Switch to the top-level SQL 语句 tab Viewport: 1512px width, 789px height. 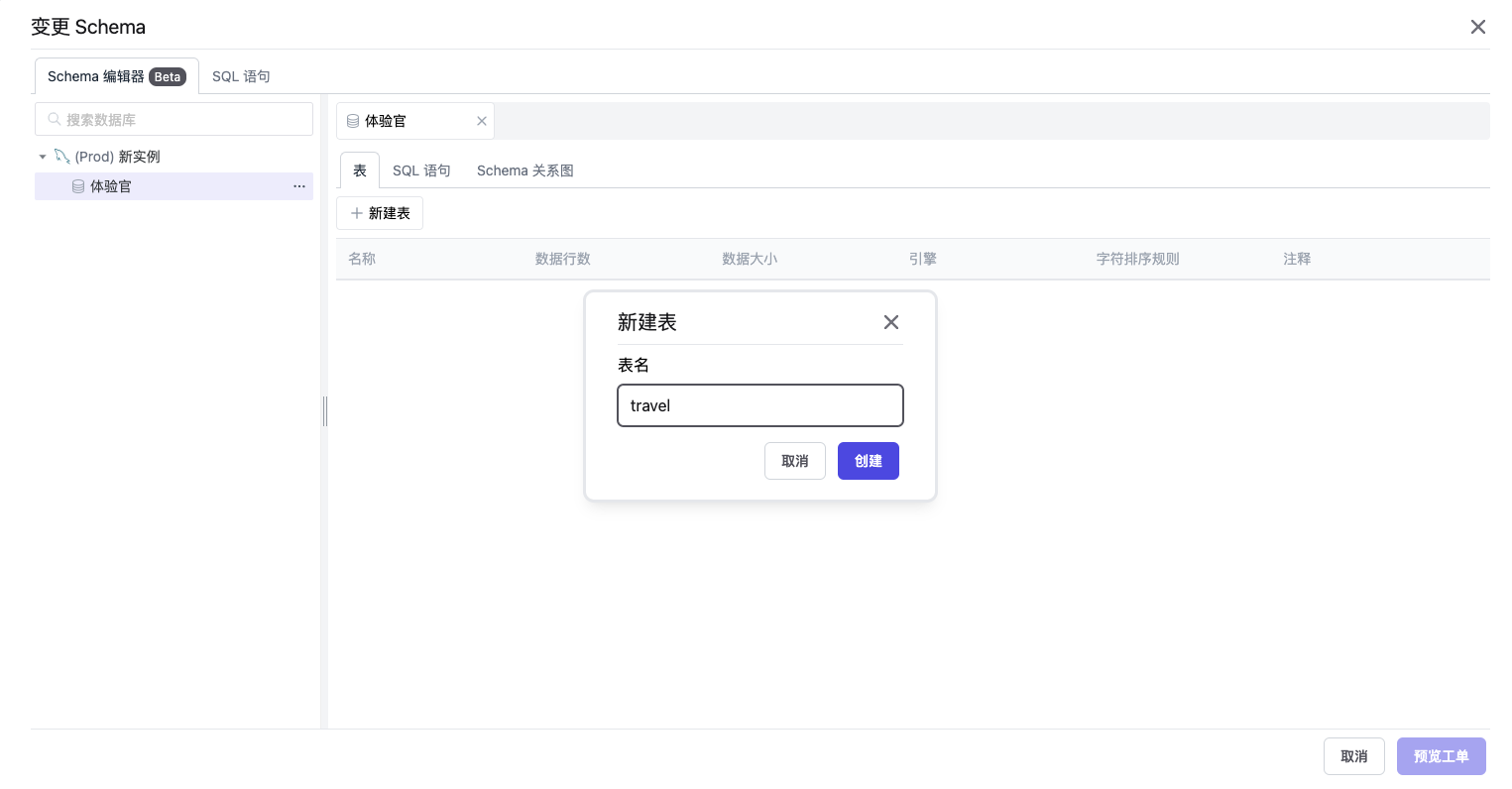coord(241,76)
